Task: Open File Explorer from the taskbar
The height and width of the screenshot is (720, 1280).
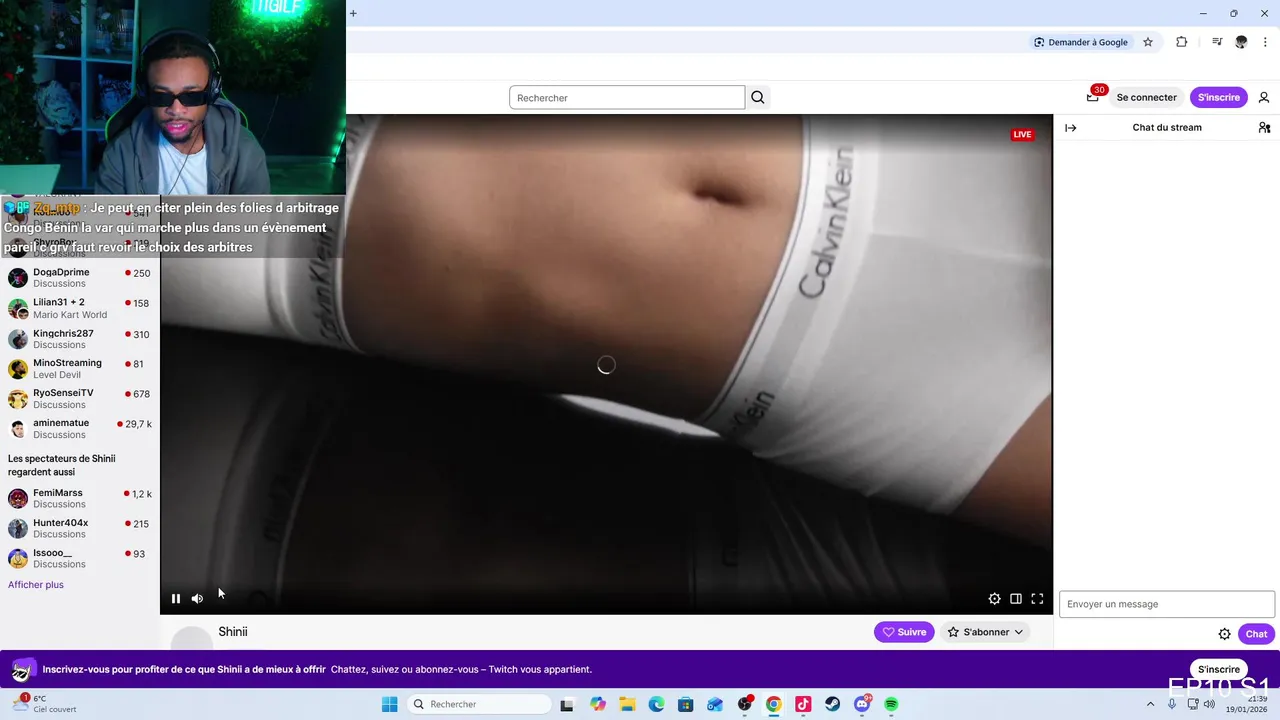Action: pos(627,704)
